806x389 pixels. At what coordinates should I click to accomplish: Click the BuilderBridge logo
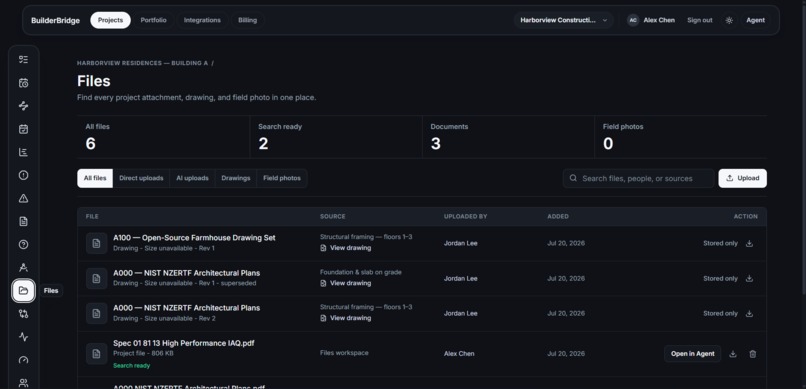[56, 21]
